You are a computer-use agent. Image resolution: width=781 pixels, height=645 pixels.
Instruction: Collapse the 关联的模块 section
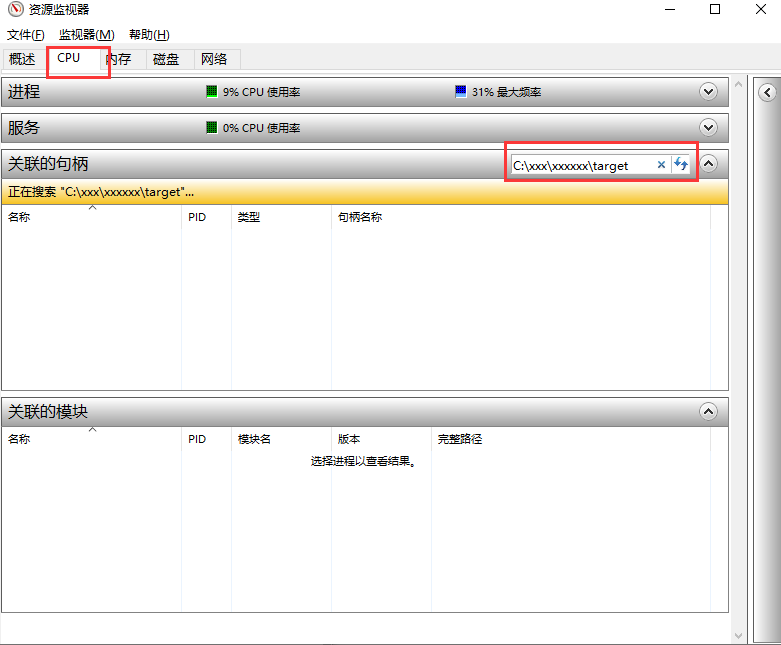pos(708,412)
